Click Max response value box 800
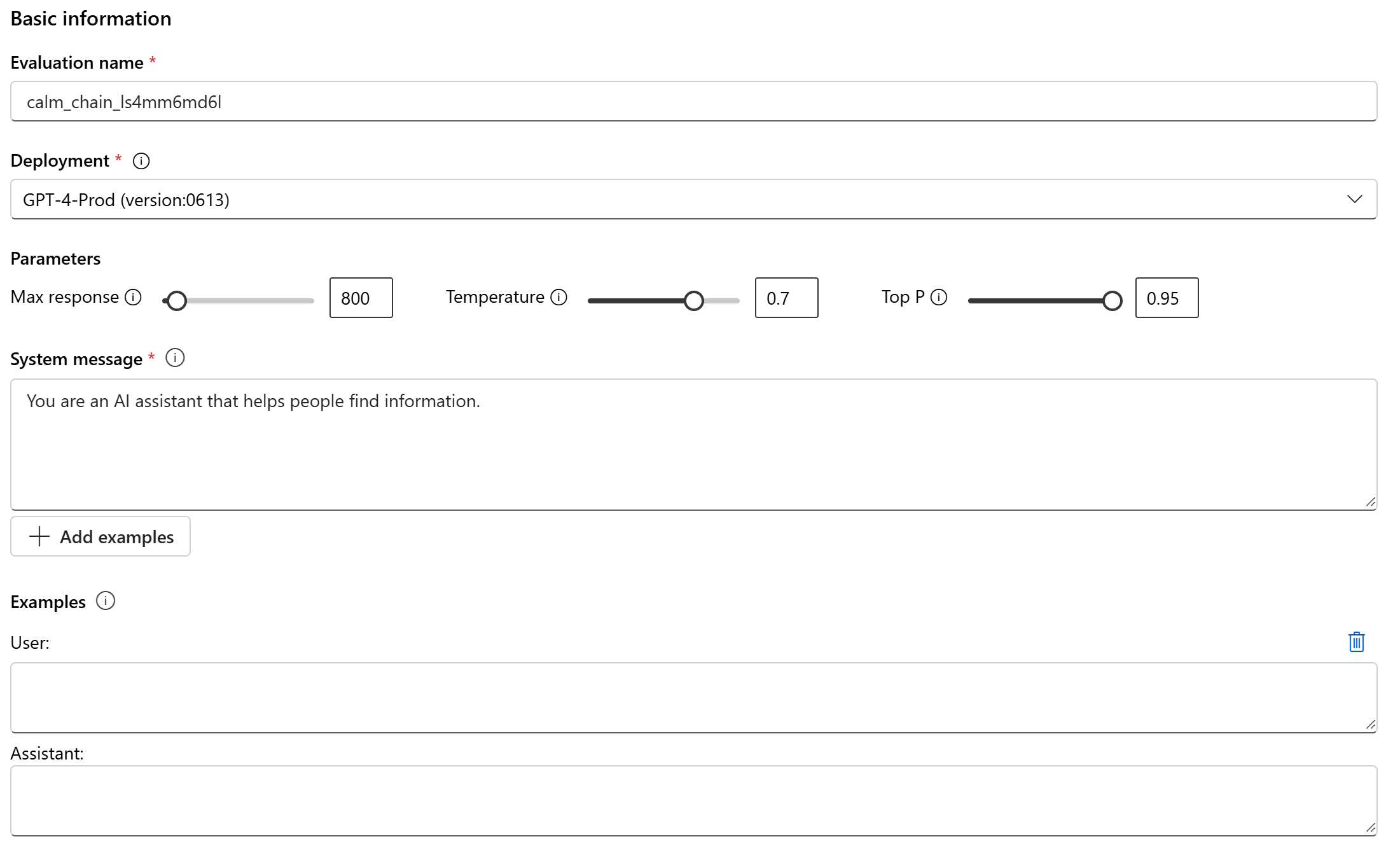The image size is (1400, 846). [361, 298]
